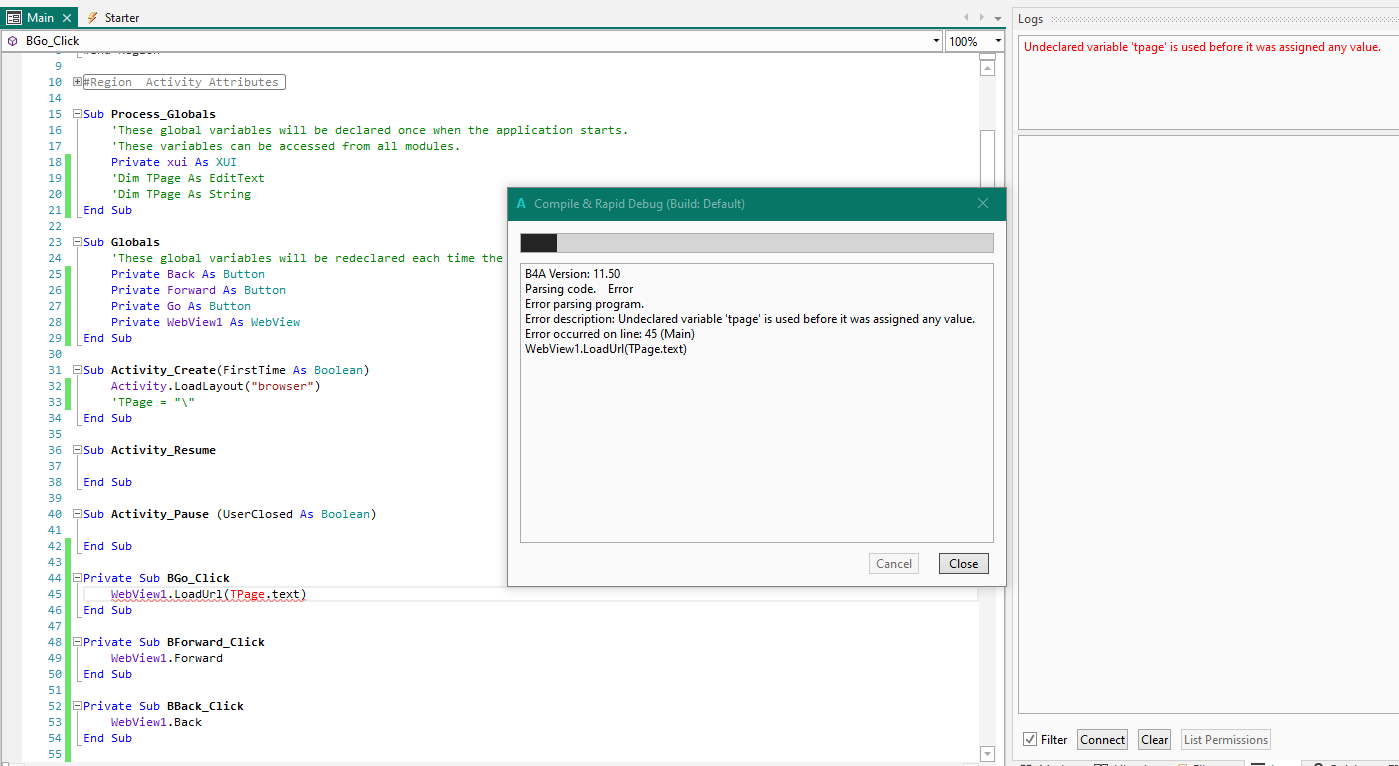Click 'Error parsing program.' in the dialog
The width and height of the screenshot is (1399, 766).
click(x=584, y=304)
